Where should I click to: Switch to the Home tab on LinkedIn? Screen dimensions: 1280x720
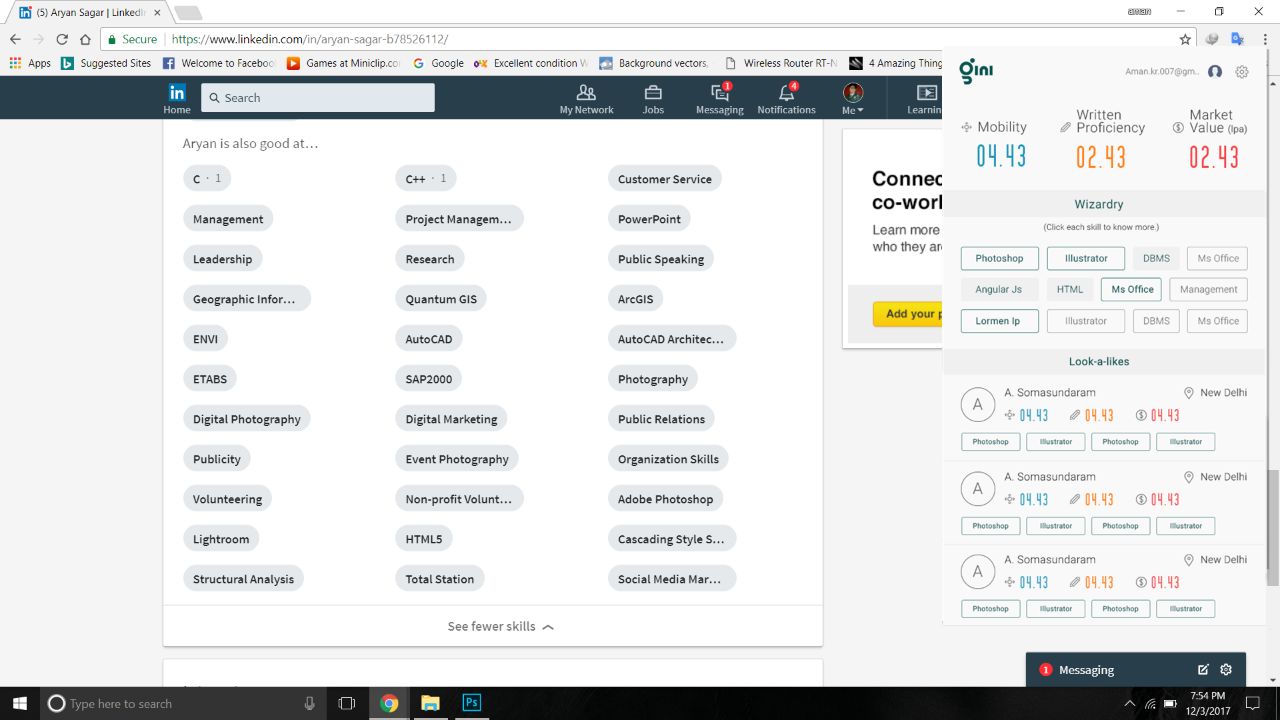177,97
